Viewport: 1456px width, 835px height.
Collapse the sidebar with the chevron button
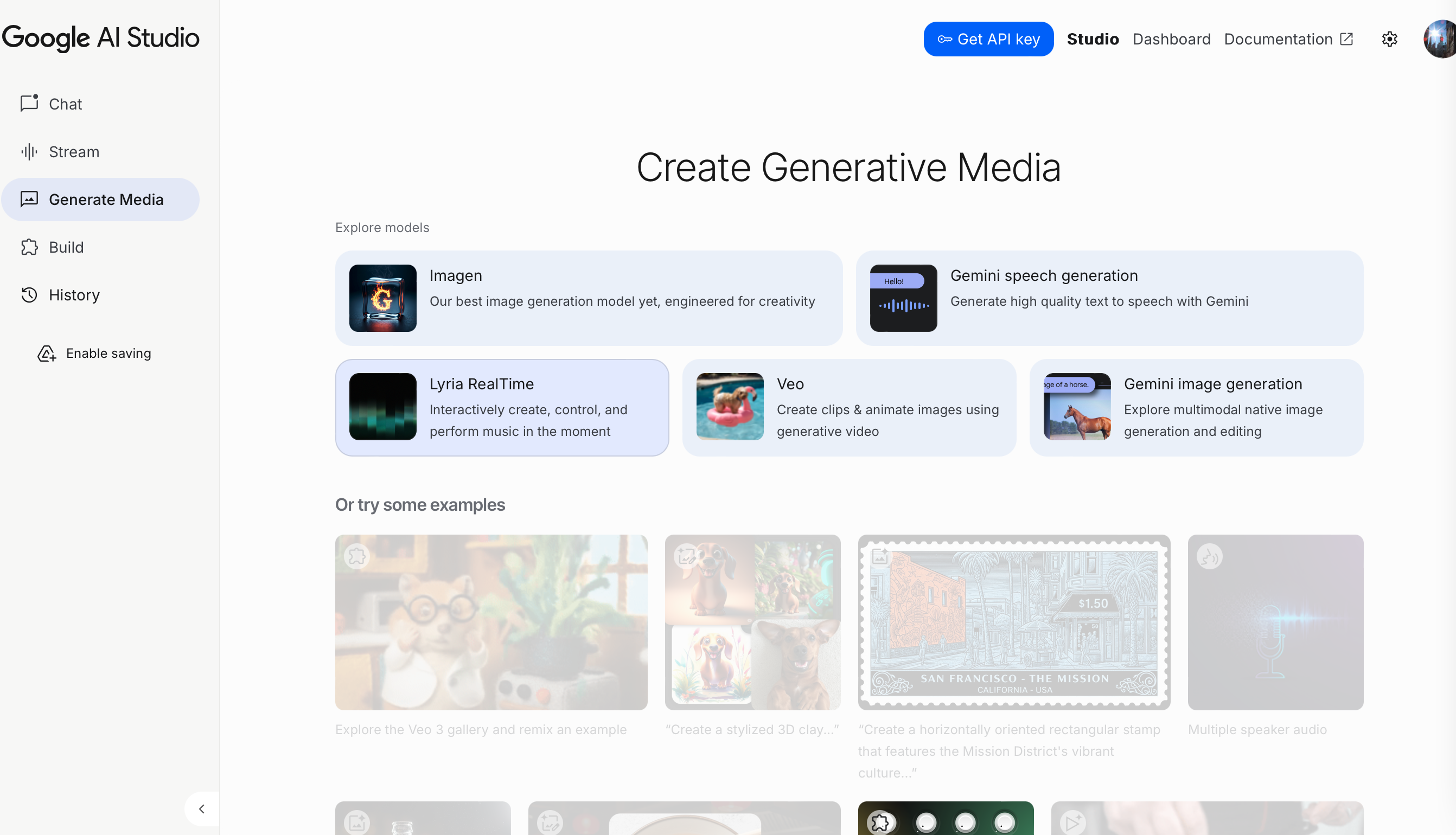202,809
